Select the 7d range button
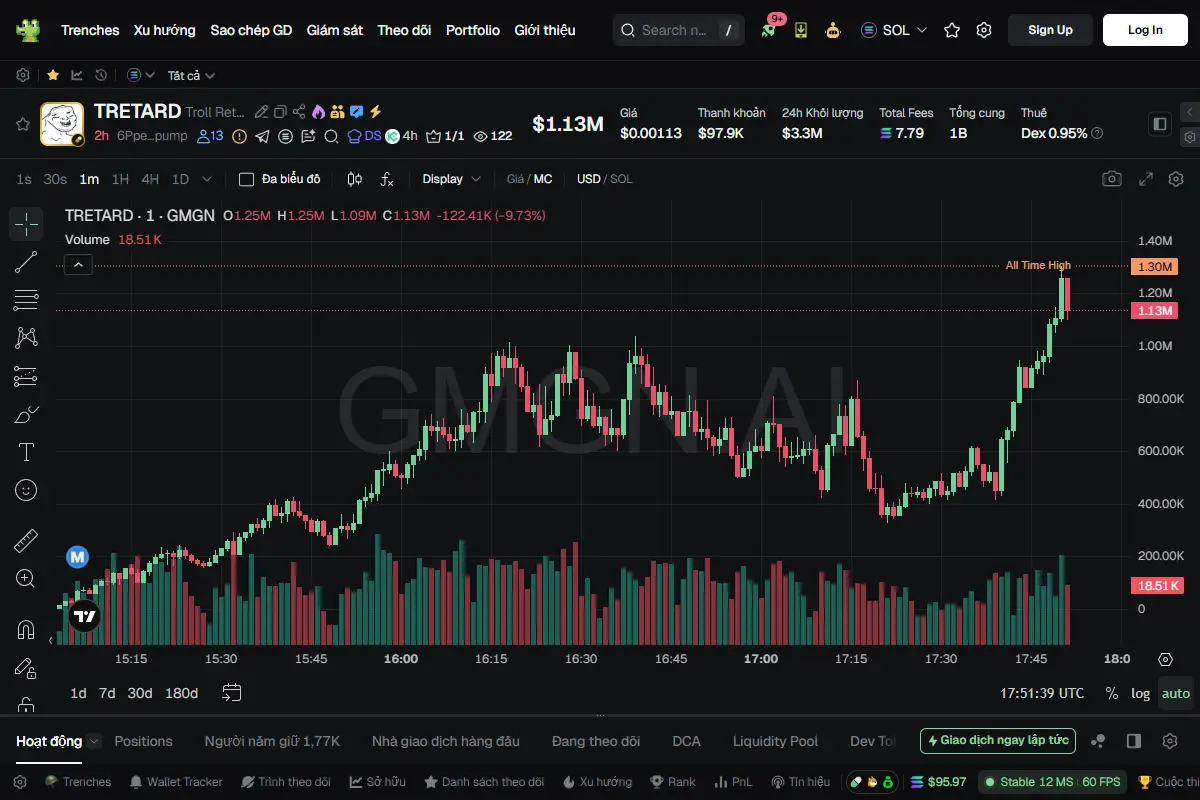Screen dimensions: 1200x800 coord(107,693)
